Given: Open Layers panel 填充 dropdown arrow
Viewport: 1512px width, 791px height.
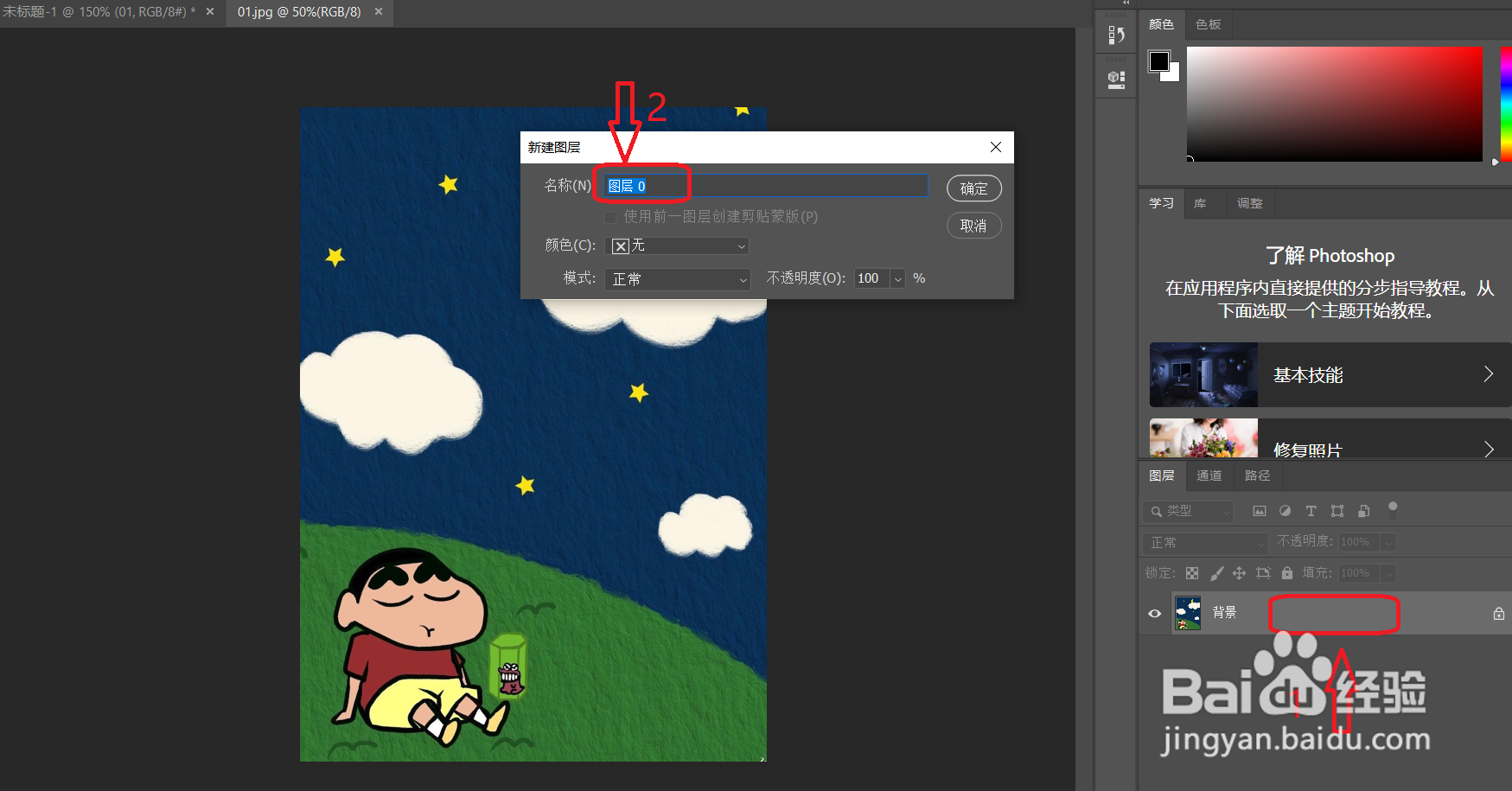Looking at the screenshot, I should point(1388,573).
